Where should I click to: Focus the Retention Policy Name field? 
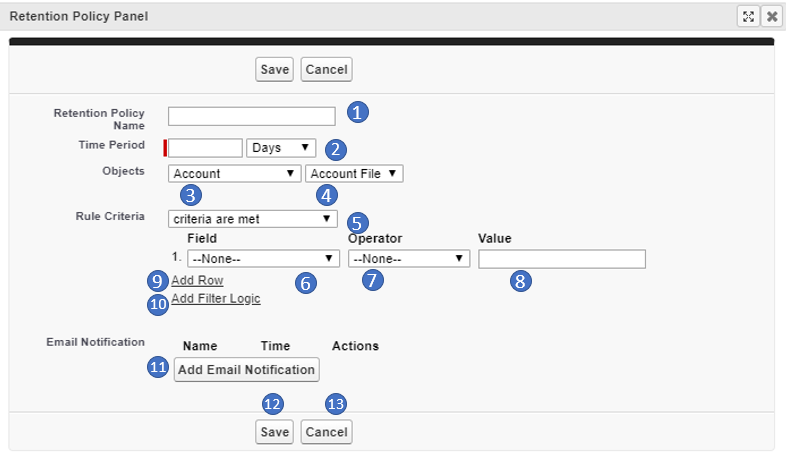click(x=251, y=116)
